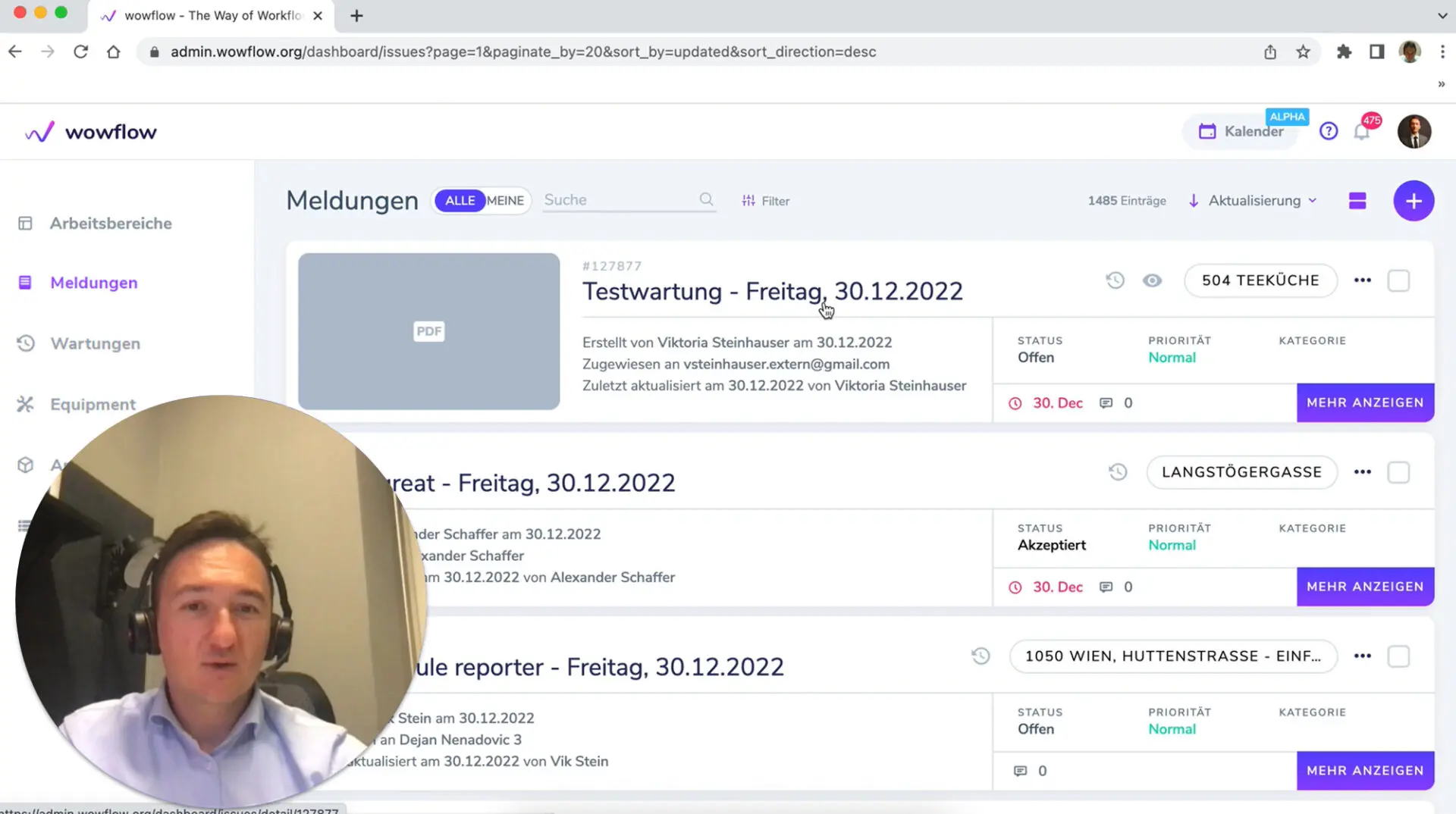The image size is (1456, 814).
Task: Click history icon on Testwartung card
Action: (x=1115, y=280)
